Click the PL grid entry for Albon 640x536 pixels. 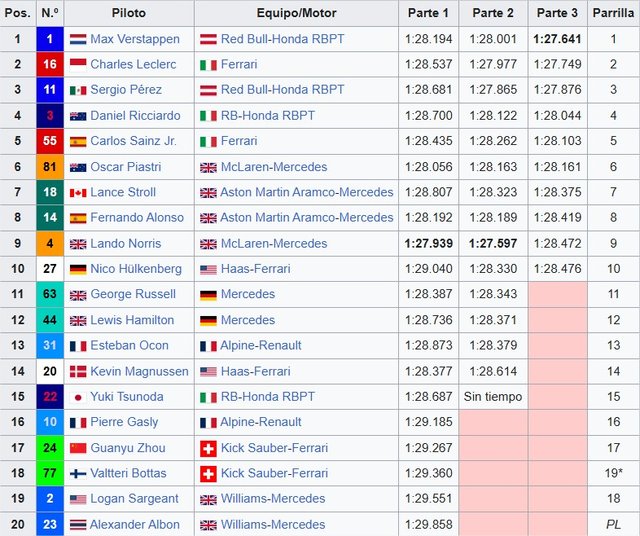pos(613,525)
